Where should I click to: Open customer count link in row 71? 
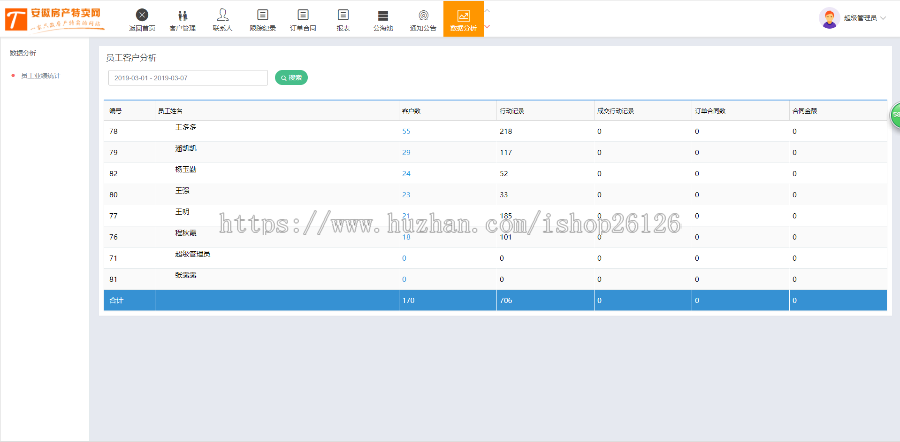tap(404, 258)
